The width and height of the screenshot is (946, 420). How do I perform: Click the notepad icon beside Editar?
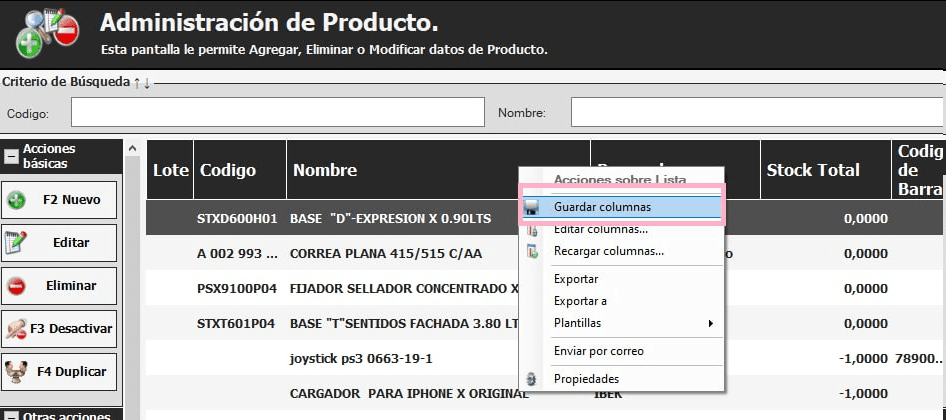(x=16, y=243)
